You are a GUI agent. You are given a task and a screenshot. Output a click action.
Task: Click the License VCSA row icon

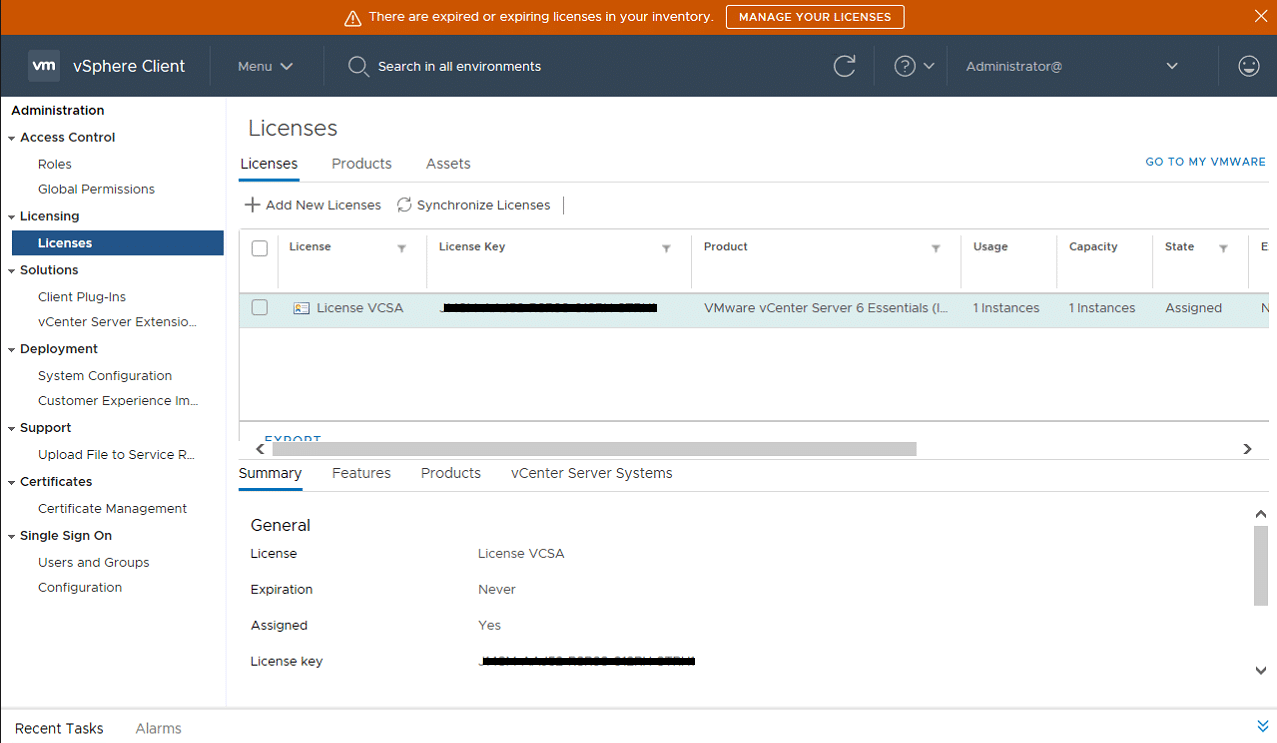tap(301, 308)
